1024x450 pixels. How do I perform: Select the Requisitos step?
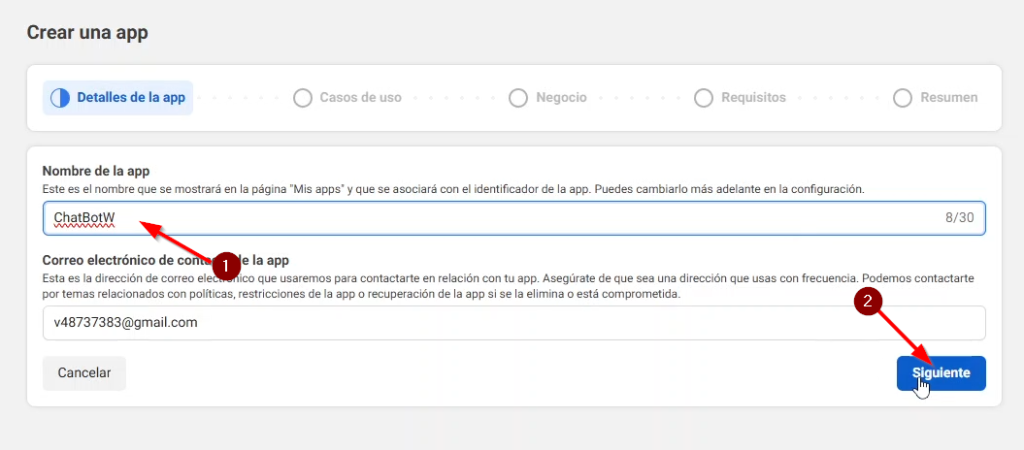(x=740, y=98)
